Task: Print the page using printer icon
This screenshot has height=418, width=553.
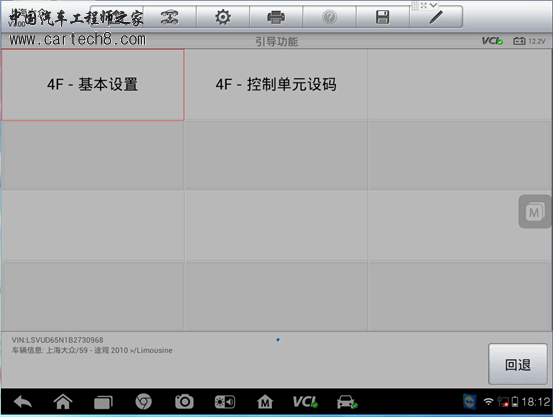Action: [x=276, y=17]
